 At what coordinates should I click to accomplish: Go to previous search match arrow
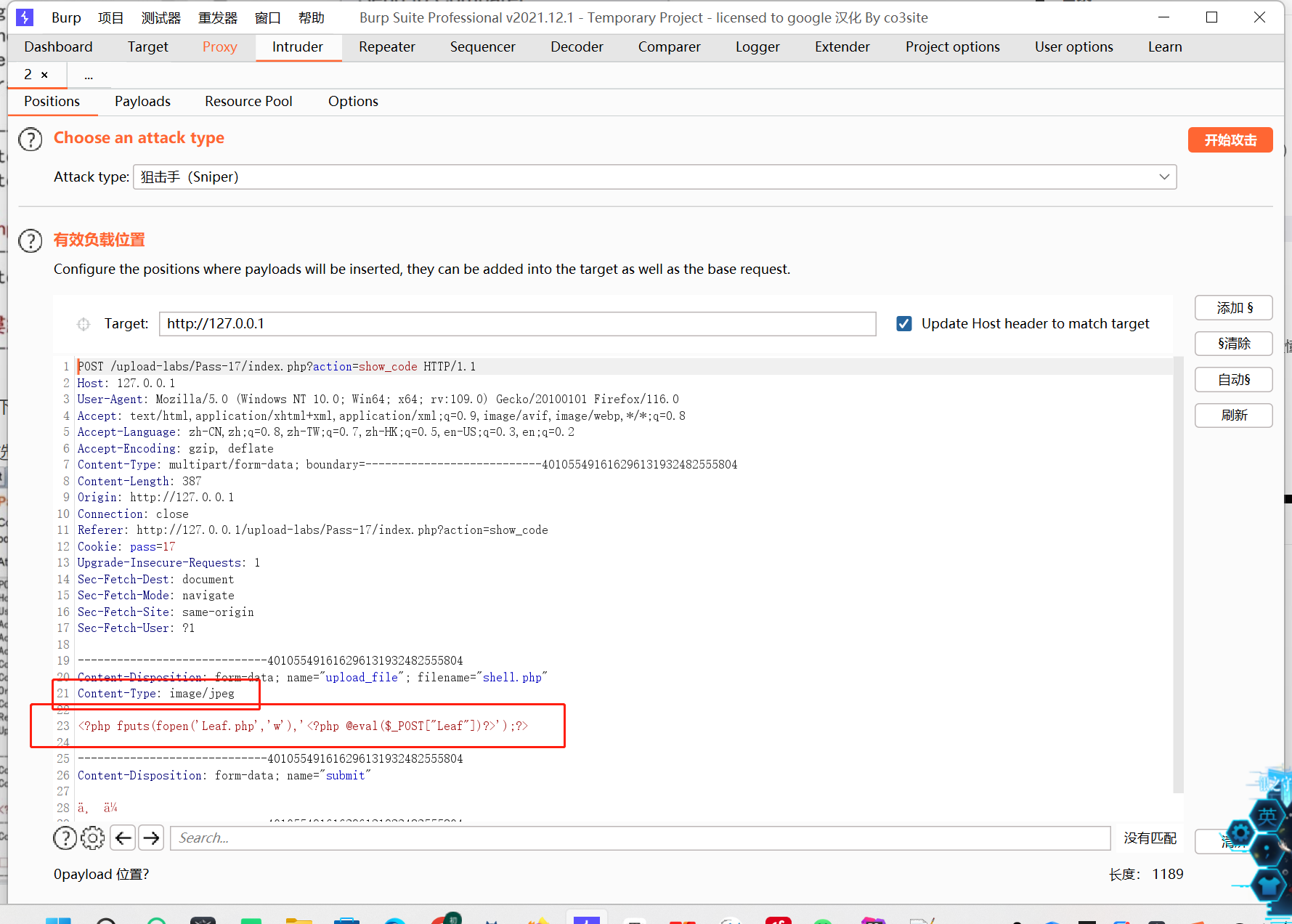coord(123,838)
